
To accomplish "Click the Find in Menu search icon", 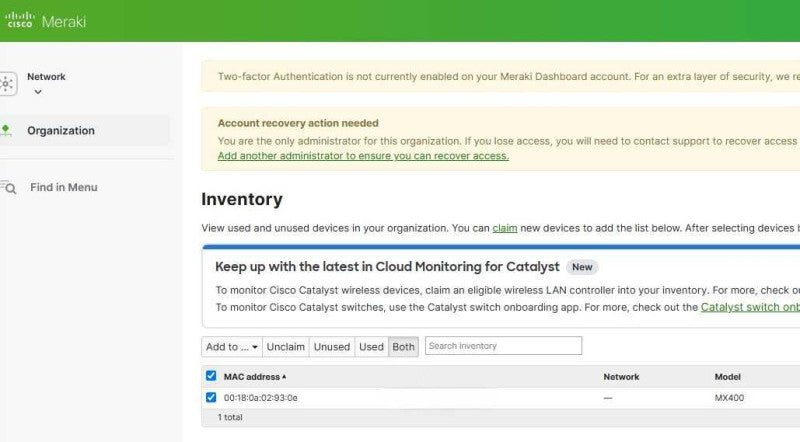I will click(8, 187).
